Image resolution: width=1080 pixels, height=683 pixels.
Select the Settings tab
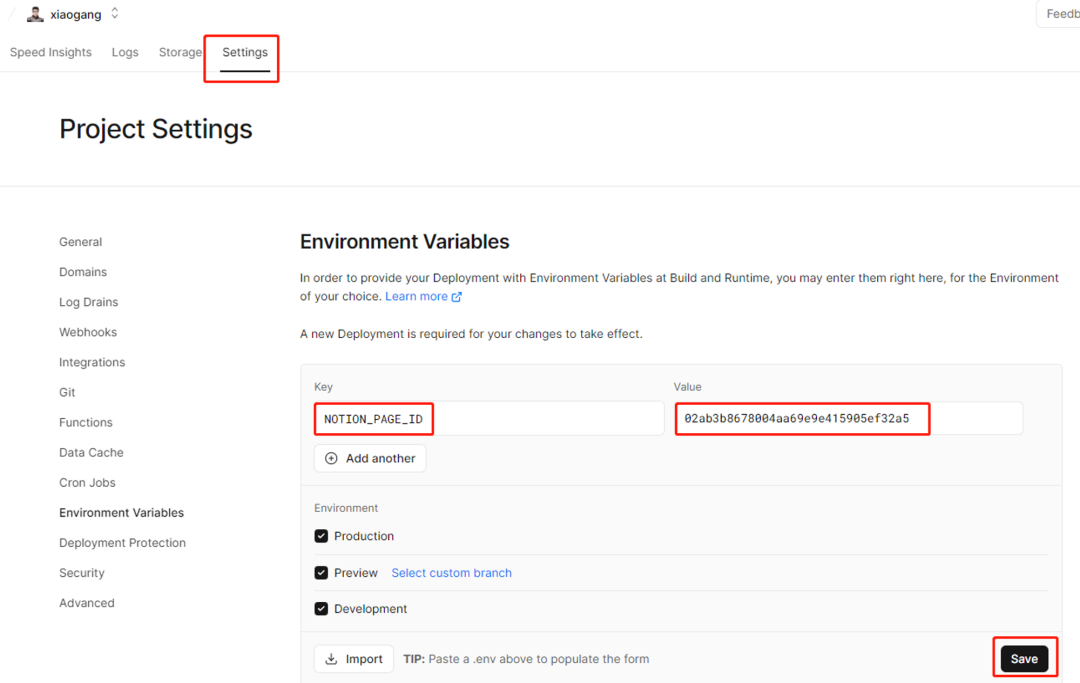point(245,52)
